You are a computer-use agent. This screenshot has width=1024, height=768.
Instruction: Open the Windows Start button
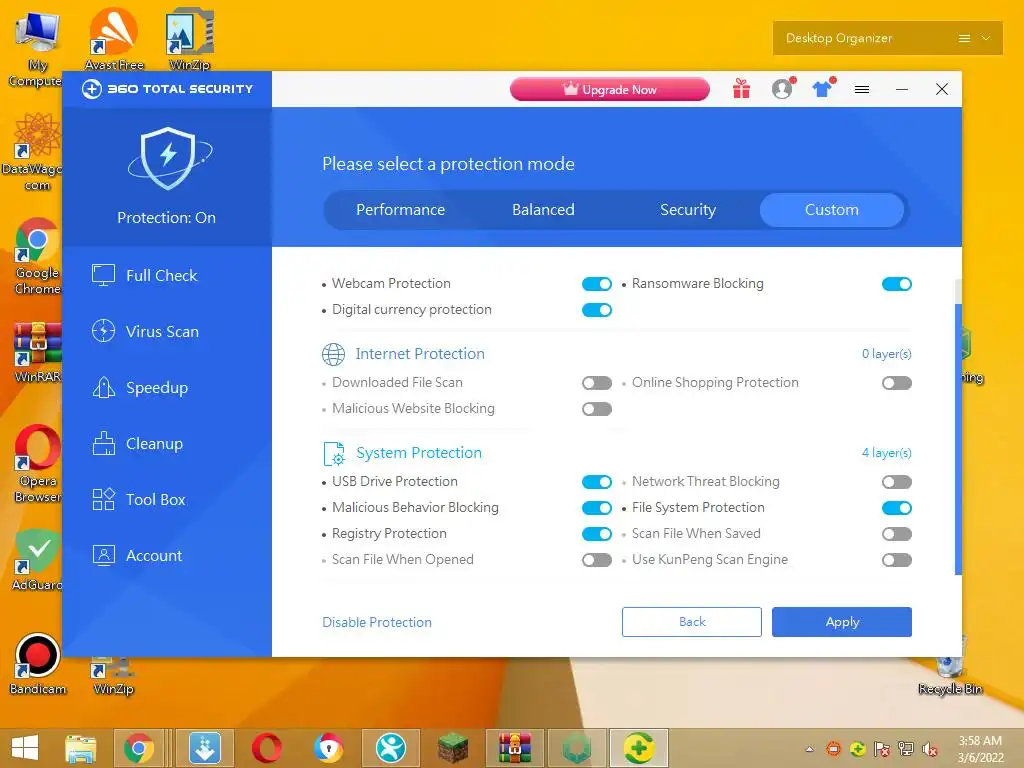coord(25,748)
